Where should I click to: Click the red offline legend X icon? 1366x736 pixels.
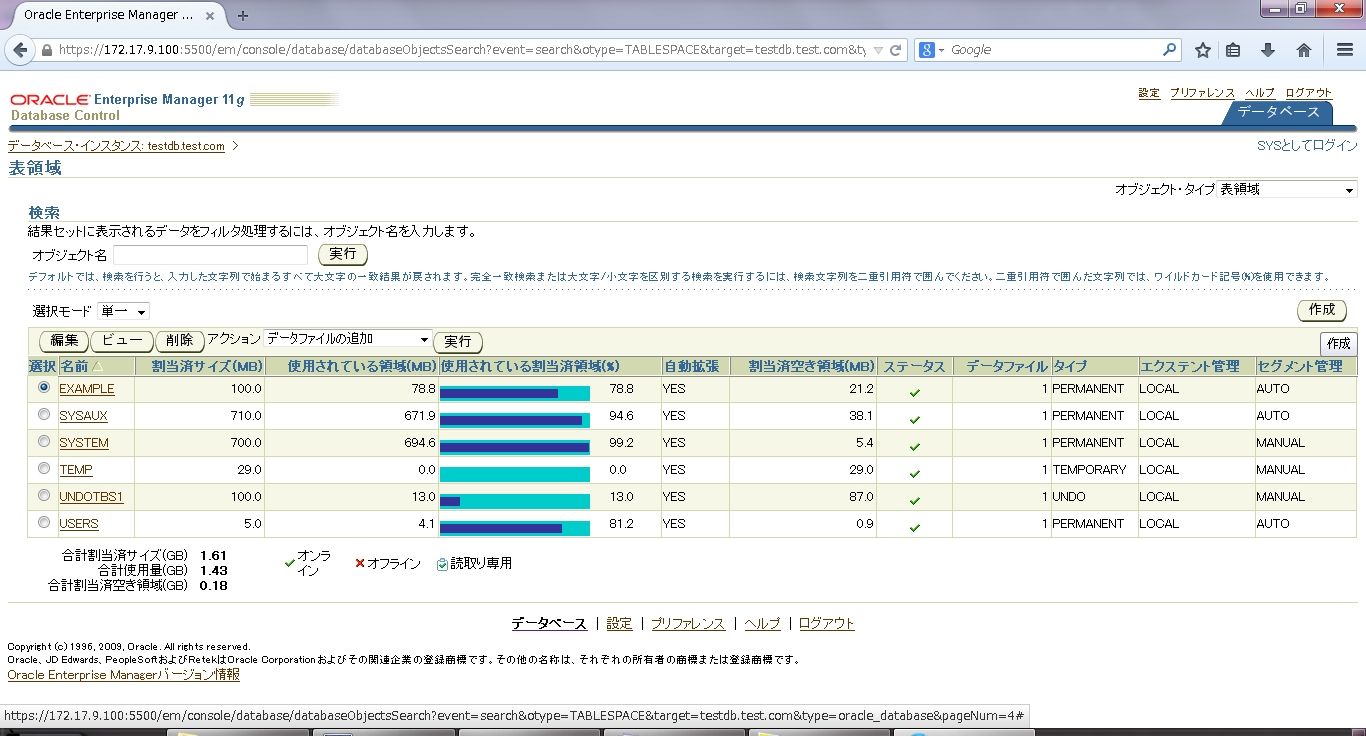pyautogui.click(x=360, y=564)
